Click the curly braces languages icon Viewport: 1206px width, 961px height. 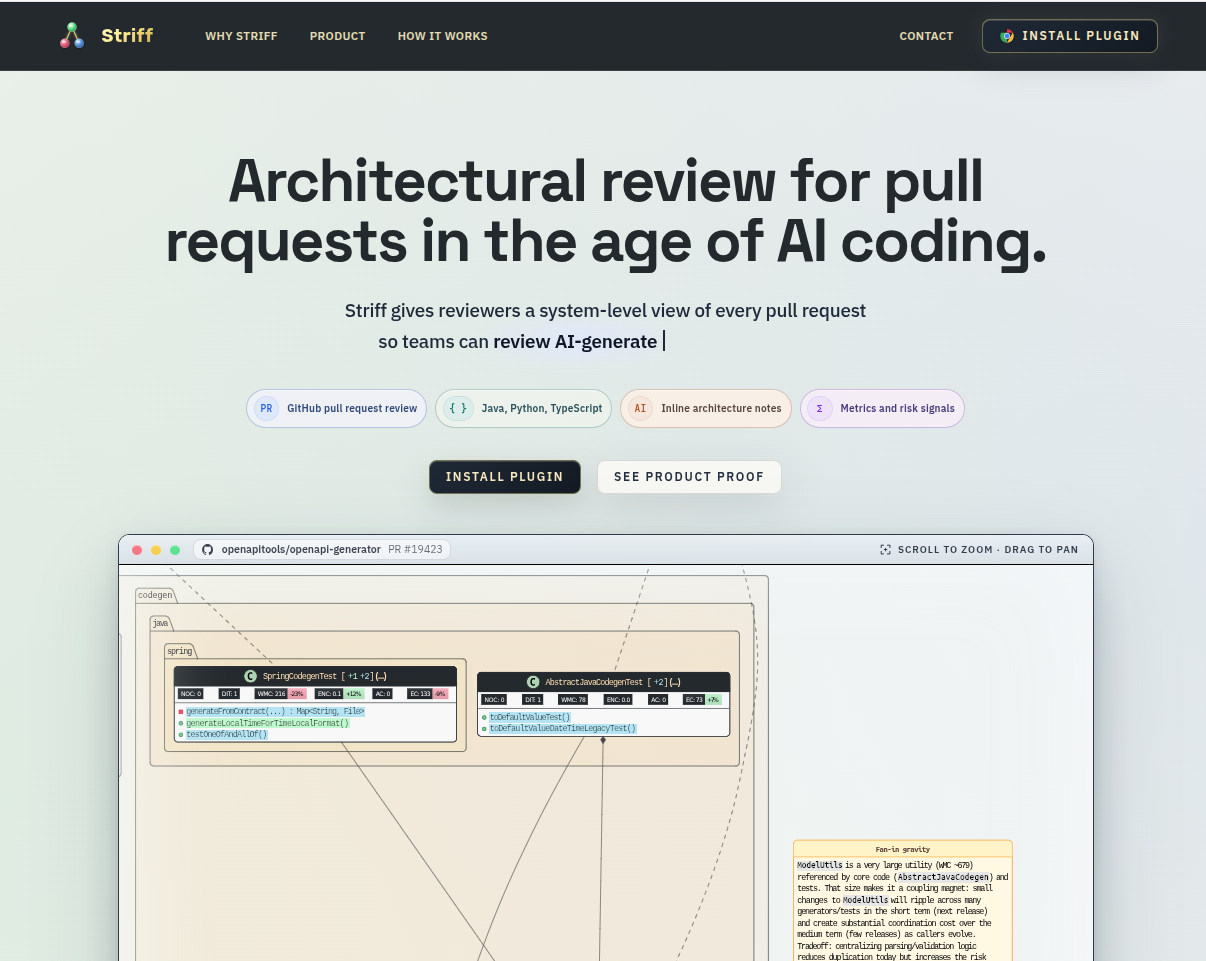pyautogui.click(x=458, y=408)
